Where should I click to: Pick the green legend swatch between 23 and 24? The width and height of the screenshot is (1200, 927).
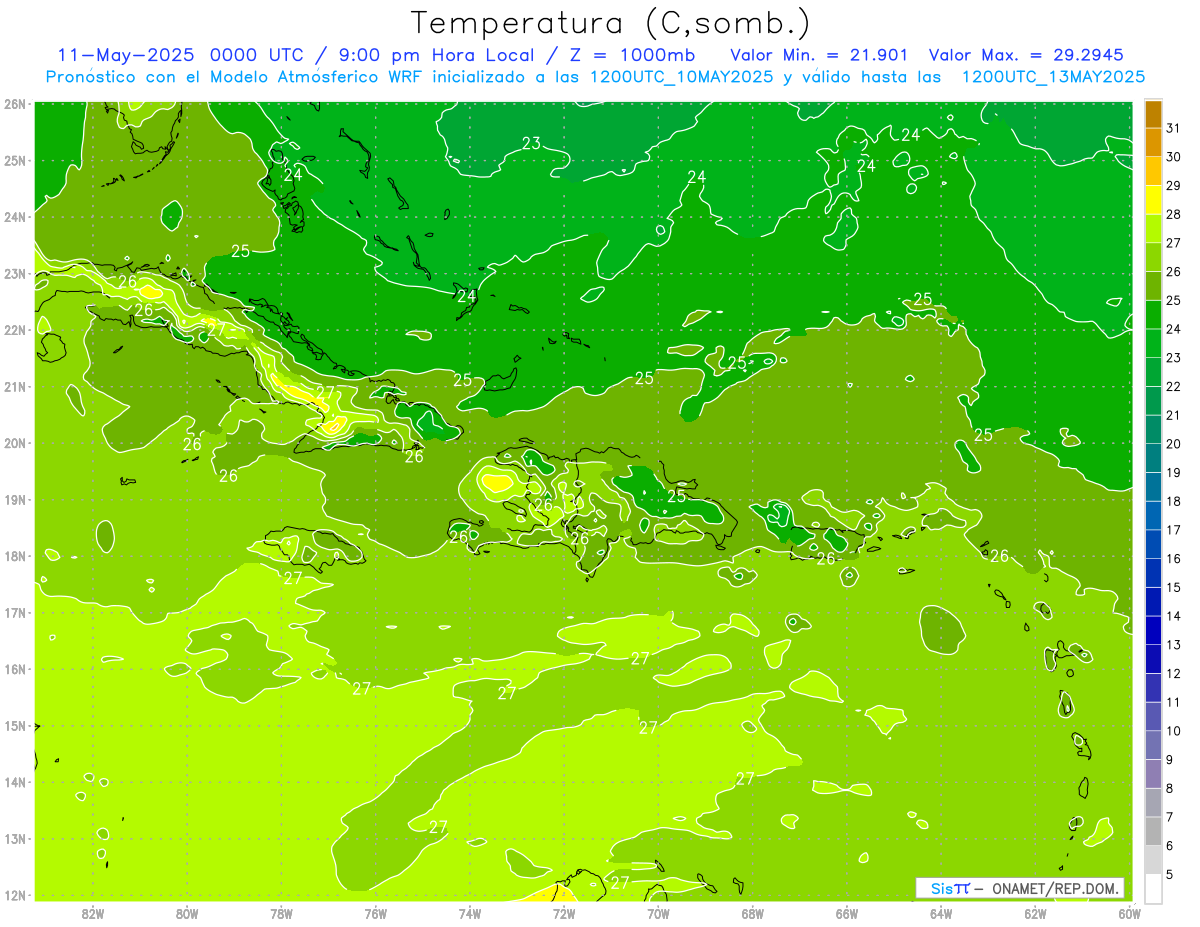click(1153, 344)
